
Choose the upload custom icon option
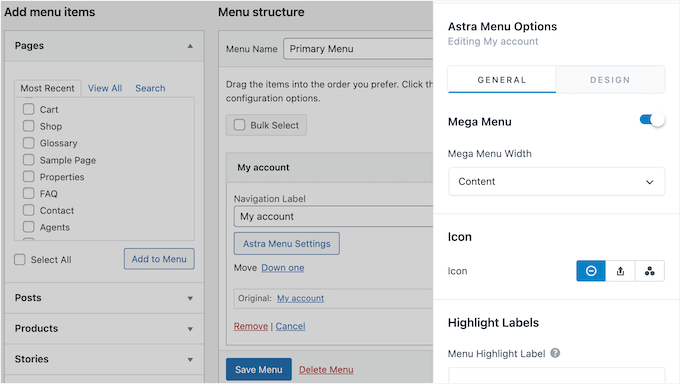pos(620,271)
